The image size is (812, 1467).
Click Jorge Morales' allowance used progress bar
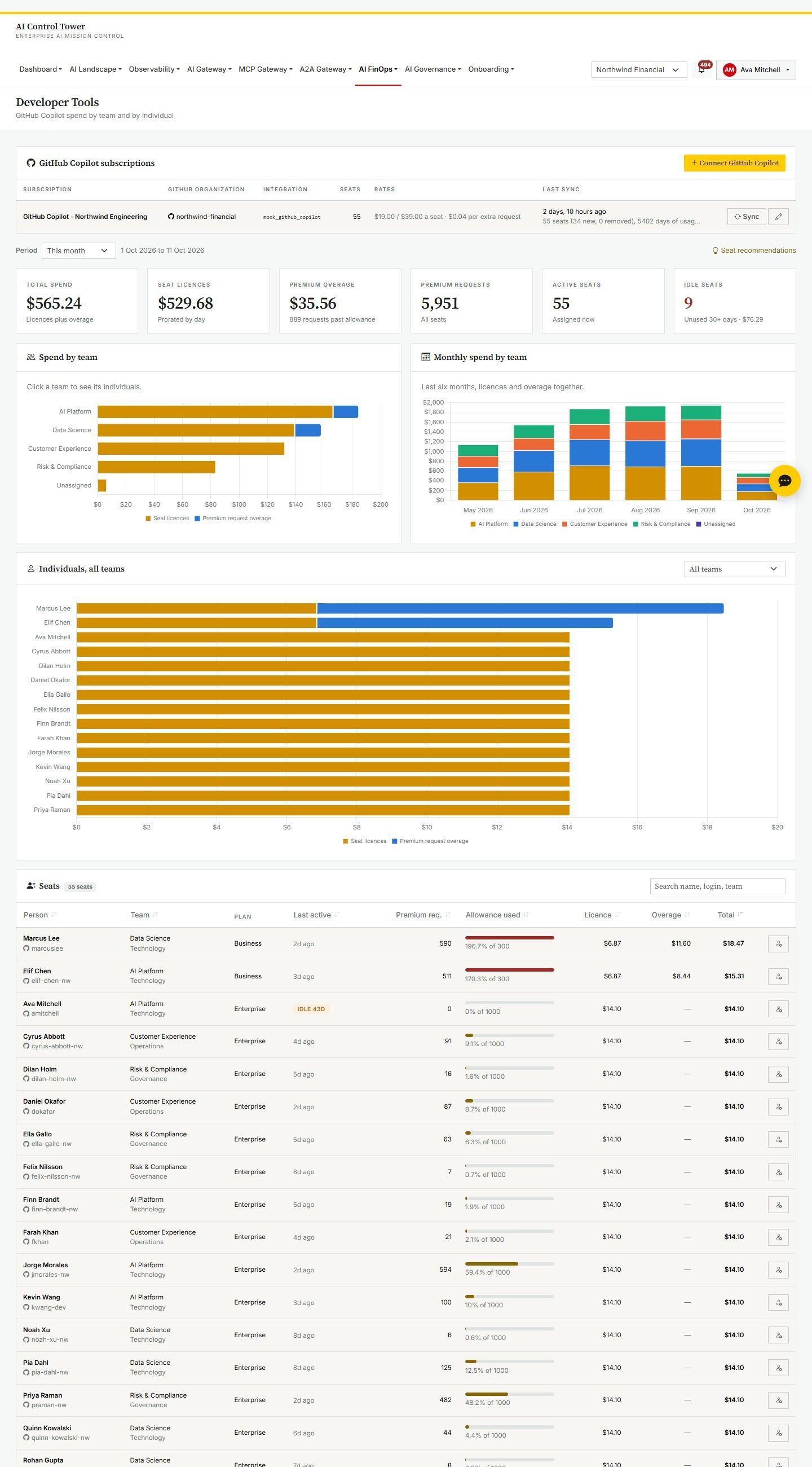pos(509,1264)
